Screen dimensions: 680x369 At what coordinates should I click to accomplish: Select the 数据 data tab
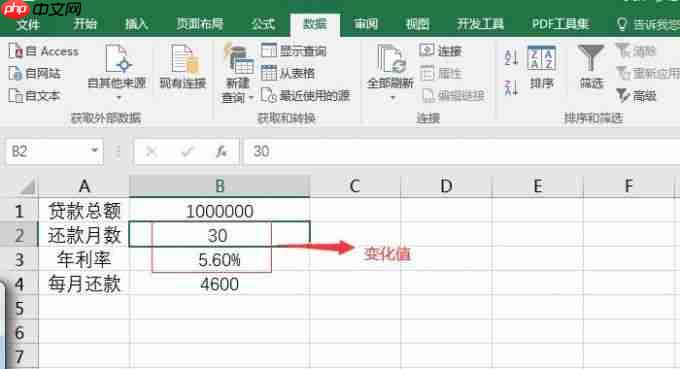[x=315, y=24]
